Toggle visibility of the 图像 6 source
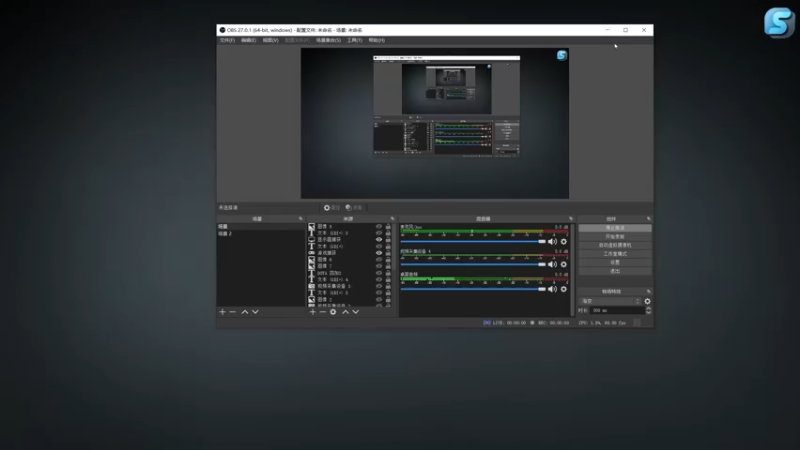The height and width of the screenshot is (450, 800). [379, 259]
